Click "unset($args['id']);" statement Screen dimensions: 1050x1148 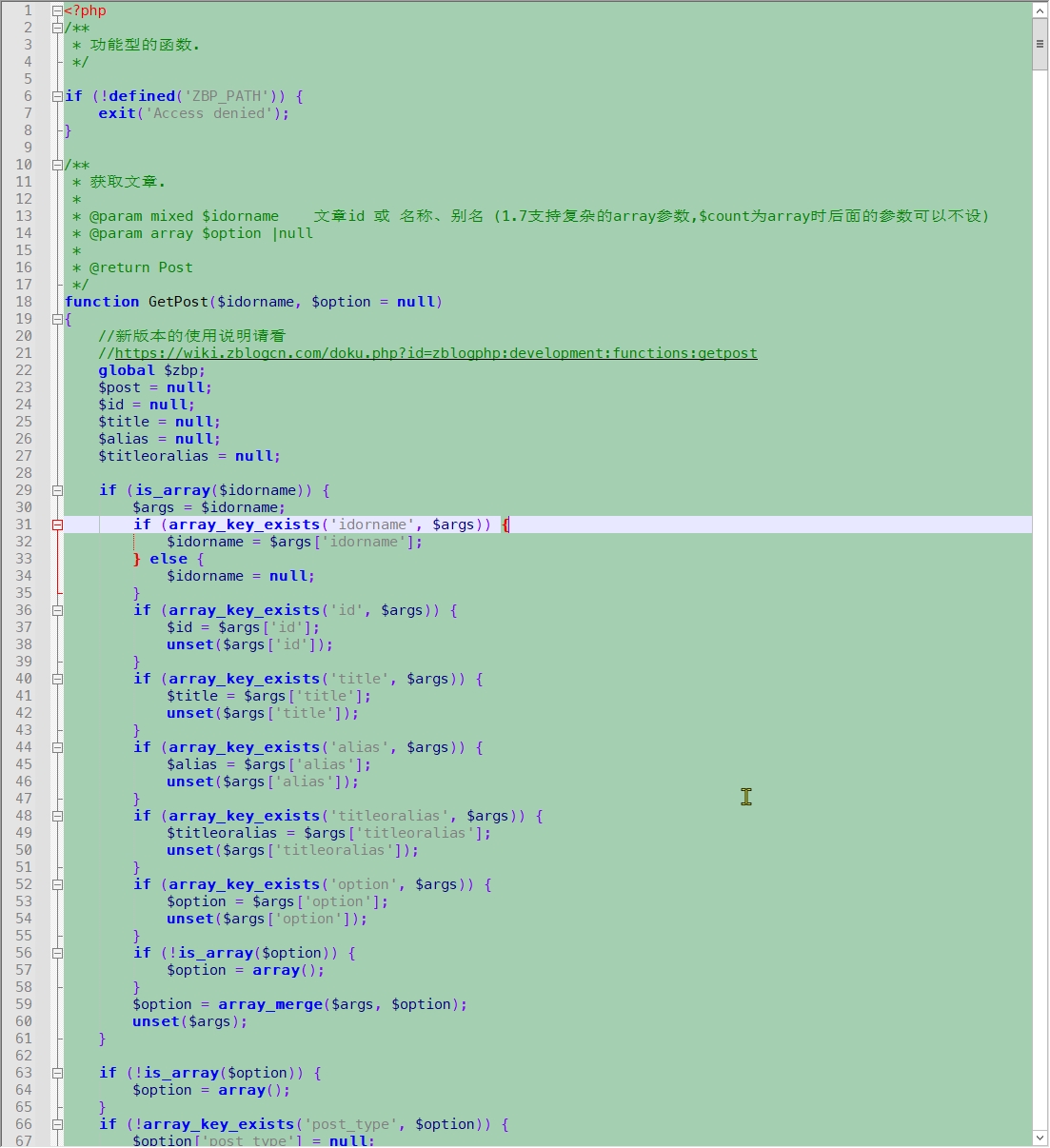tap(250, 644)
